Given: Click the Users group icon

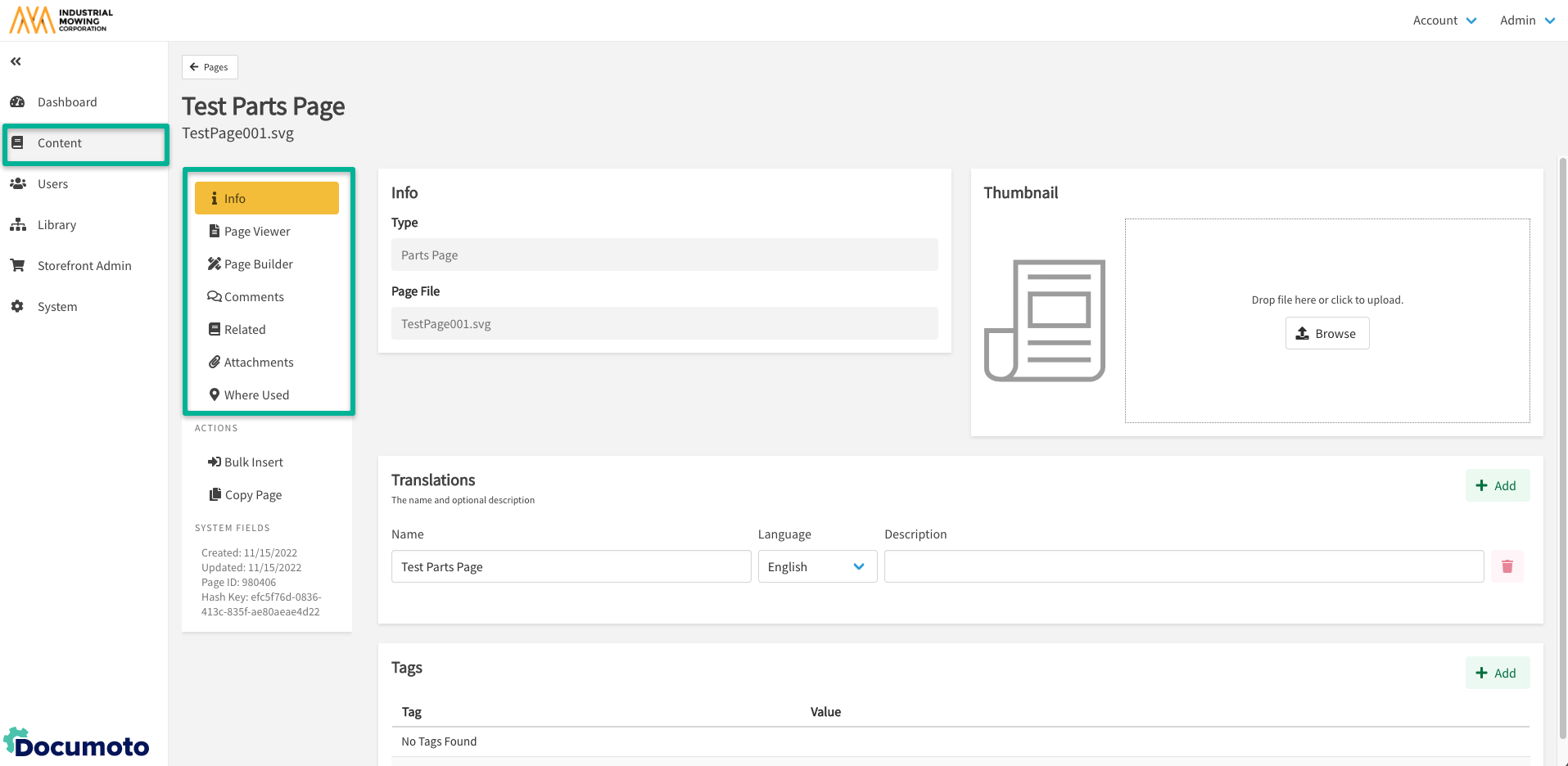Looking at the screenshot, I should click(x=17, y=184).
